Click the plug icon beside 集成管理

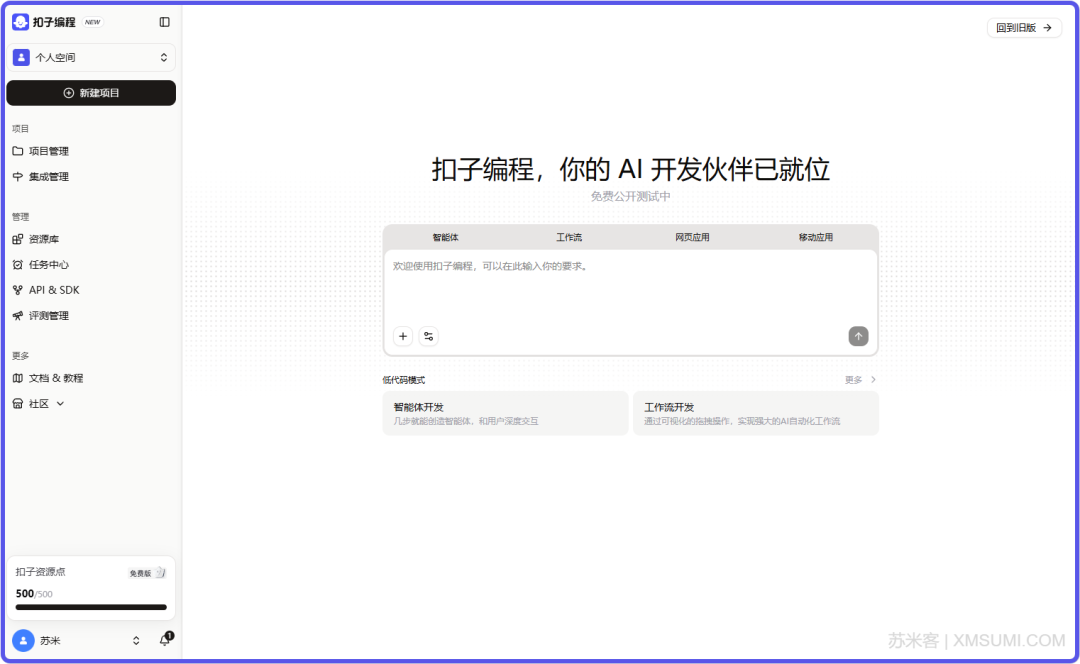(18, 176)
